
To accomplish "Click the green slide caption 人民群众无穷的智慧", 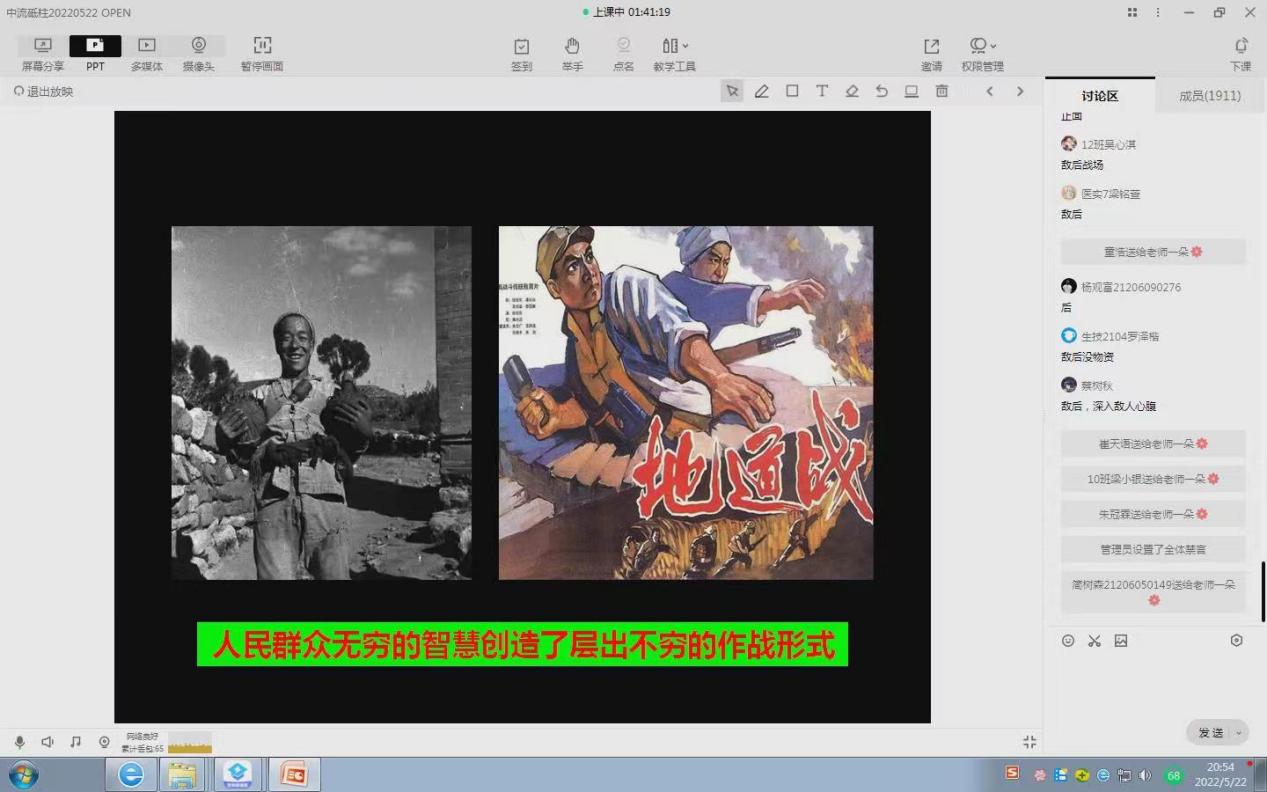I will coord(522,645).
